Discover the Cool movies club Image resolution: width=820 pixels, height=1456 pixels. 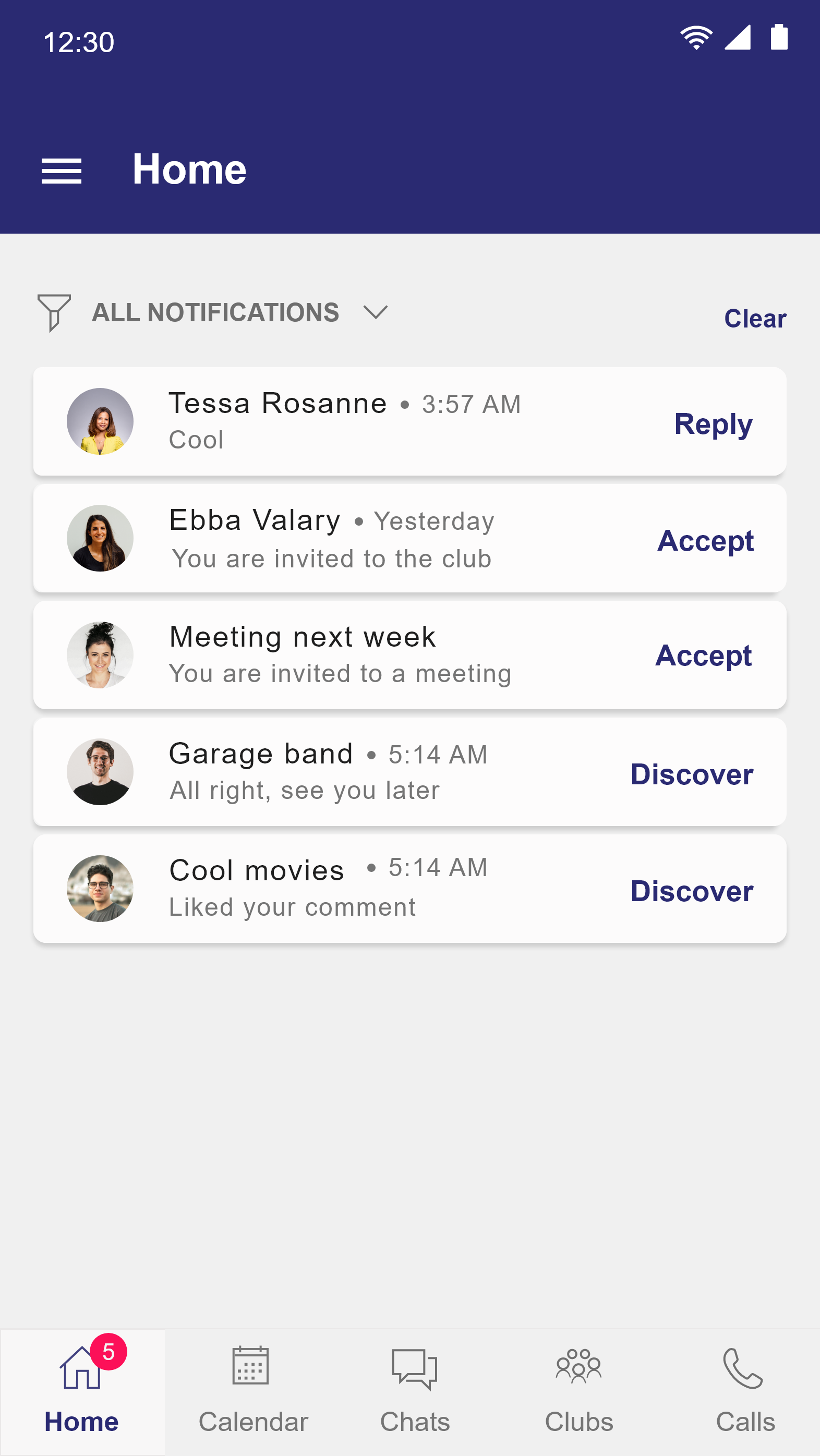click(x=692, y=891)
